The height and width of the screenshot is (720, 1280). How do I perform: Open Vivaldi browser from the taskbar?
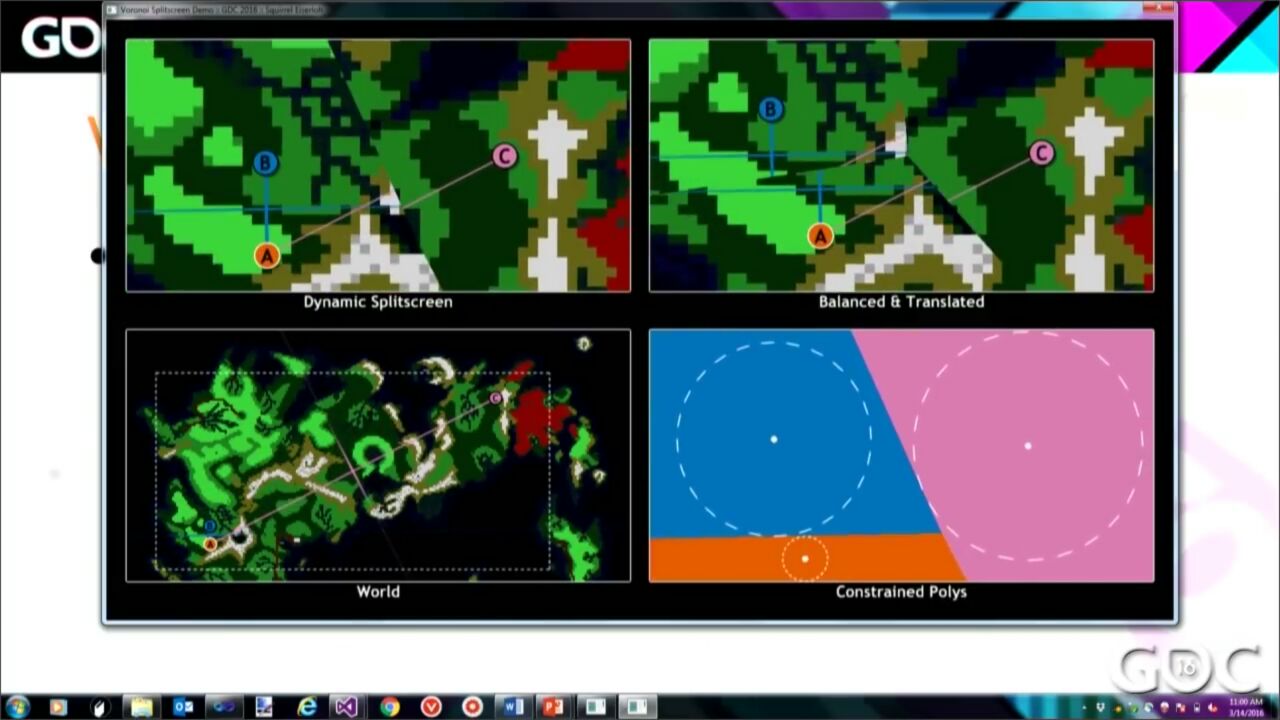431,707
